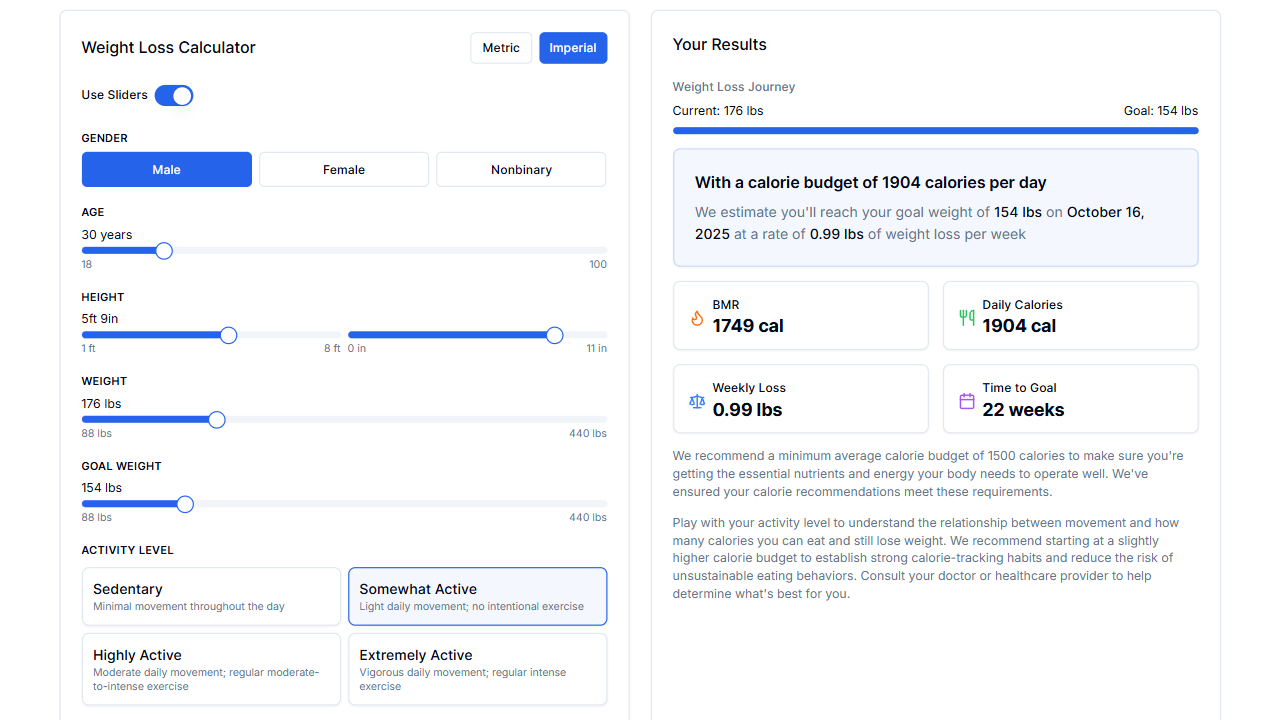Image resolution: width=1280 pixels, height=720 pixels.
Task: Choose the Sedentary activity level
Action: 212,597
